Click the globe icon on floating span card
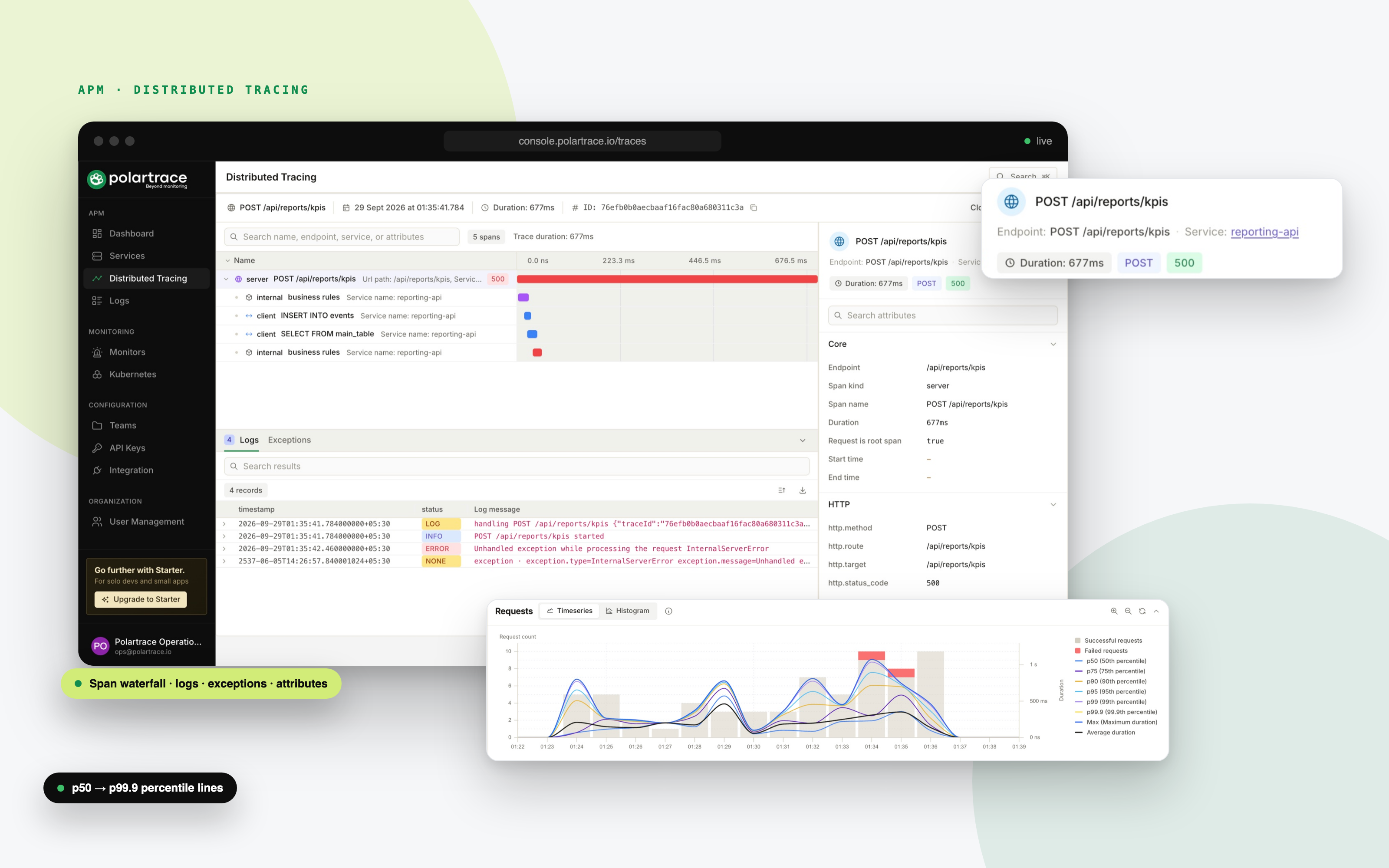1389x868 pixels. pyautogui.click(x=1011, y=201)
